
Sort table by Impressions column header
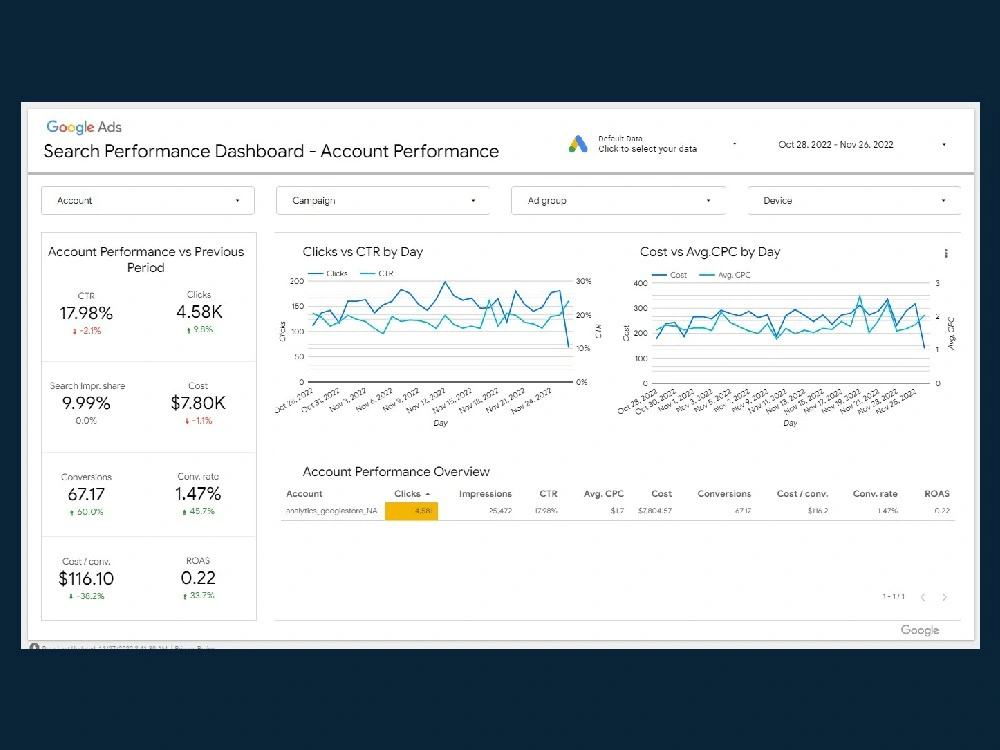[485, 494]
